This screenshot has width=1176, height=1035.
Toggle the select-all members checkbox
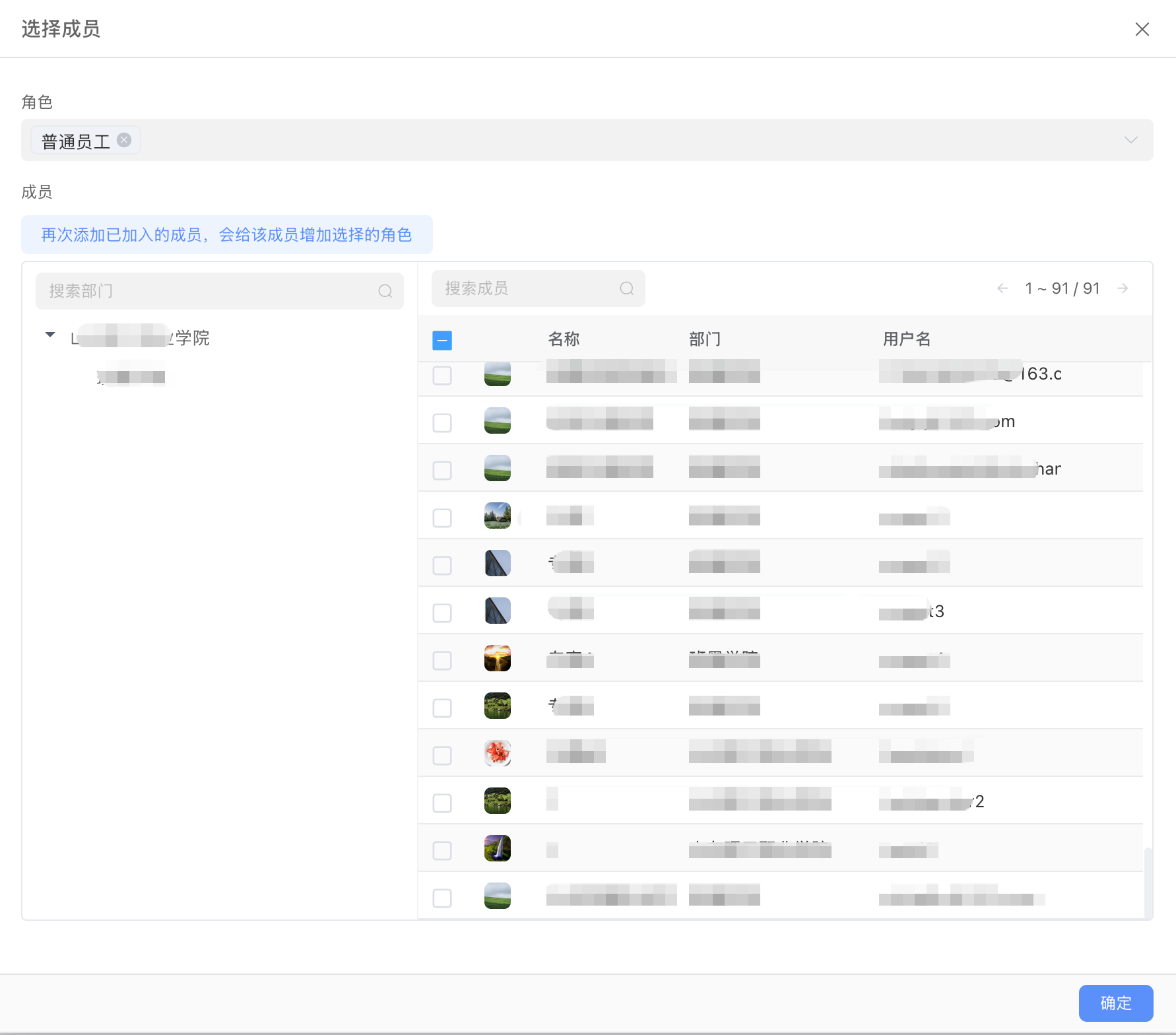(442, 340)
